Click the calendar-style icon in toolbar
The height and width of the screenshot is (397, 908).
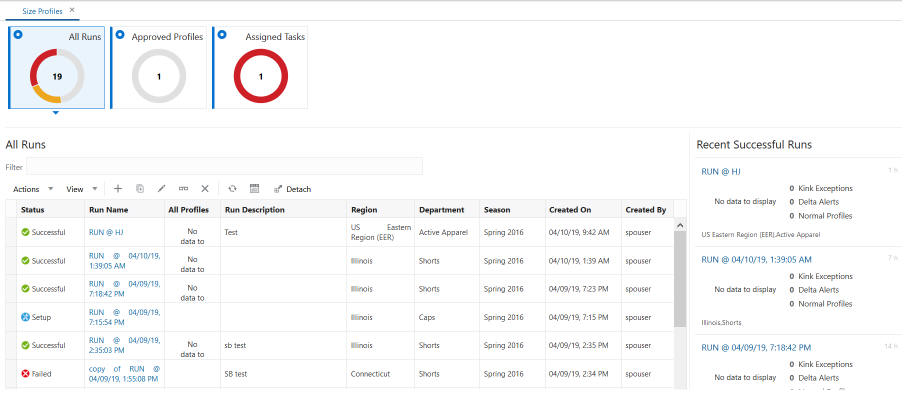tap(254, 189)
